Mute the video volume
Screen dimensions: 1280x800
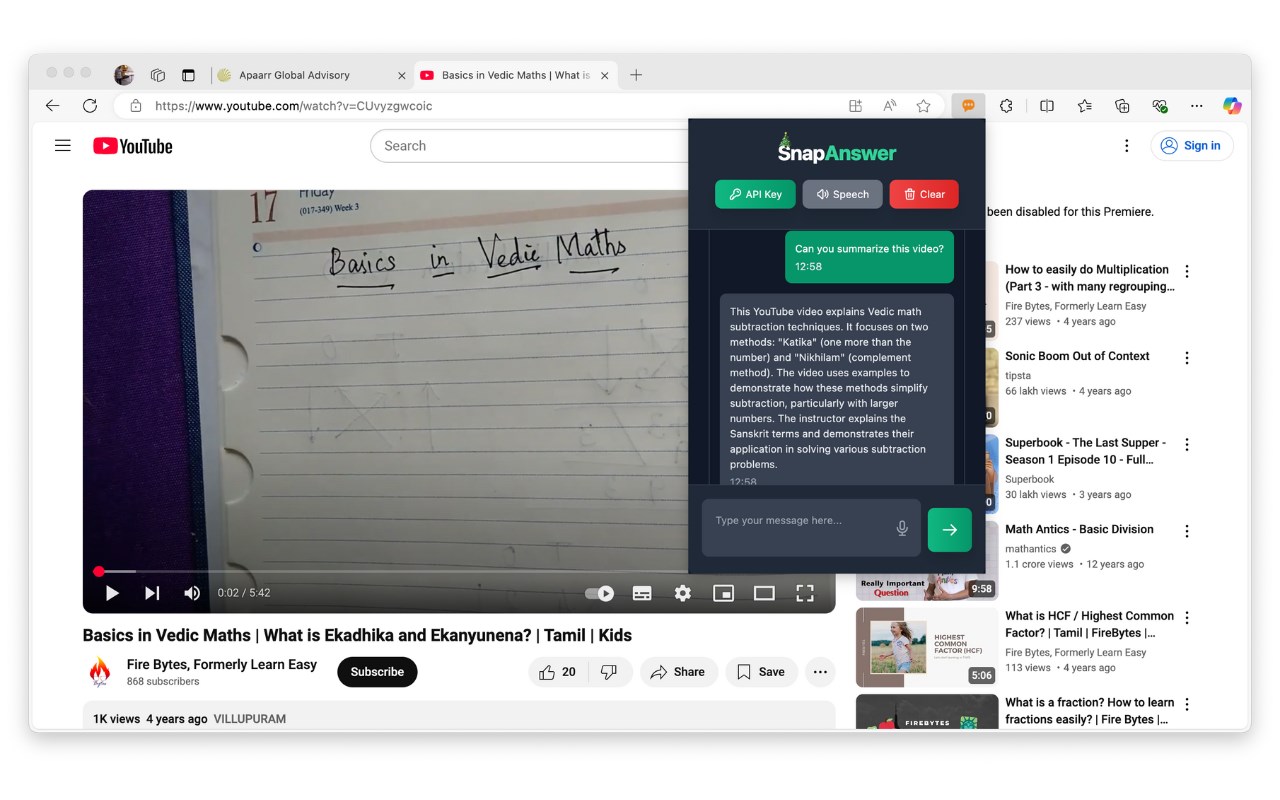(192, 593)
